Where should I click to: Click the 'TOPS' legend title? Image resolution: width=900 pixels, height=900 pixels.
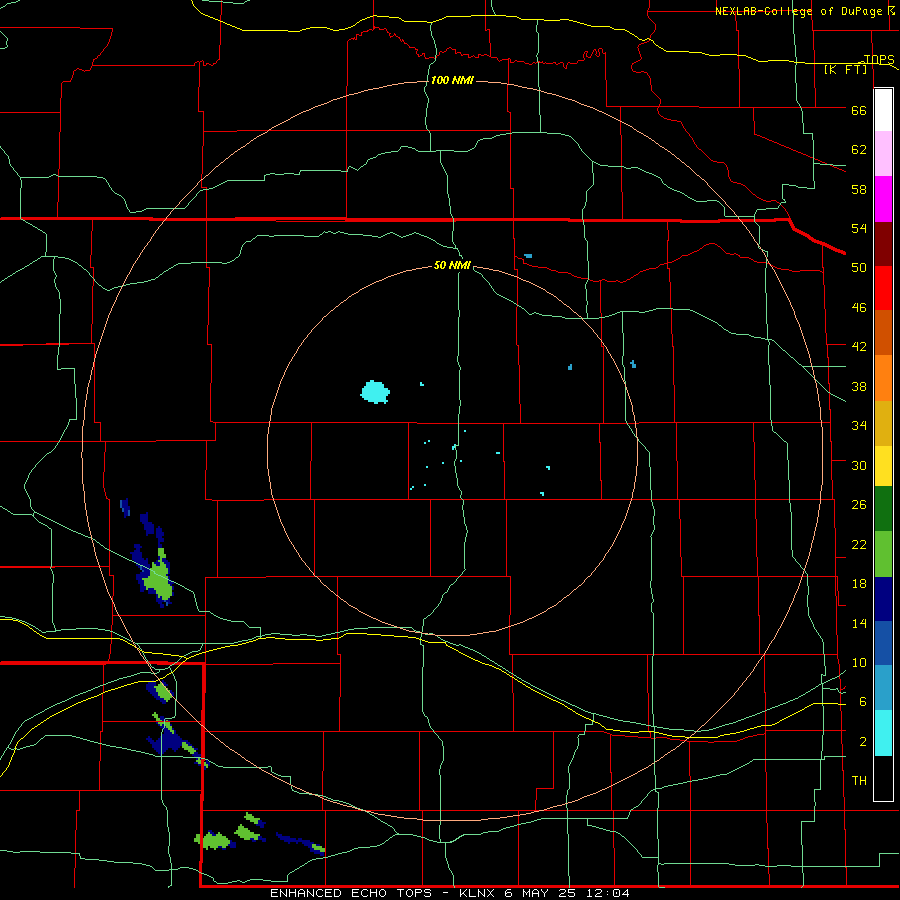pos(879,59)
